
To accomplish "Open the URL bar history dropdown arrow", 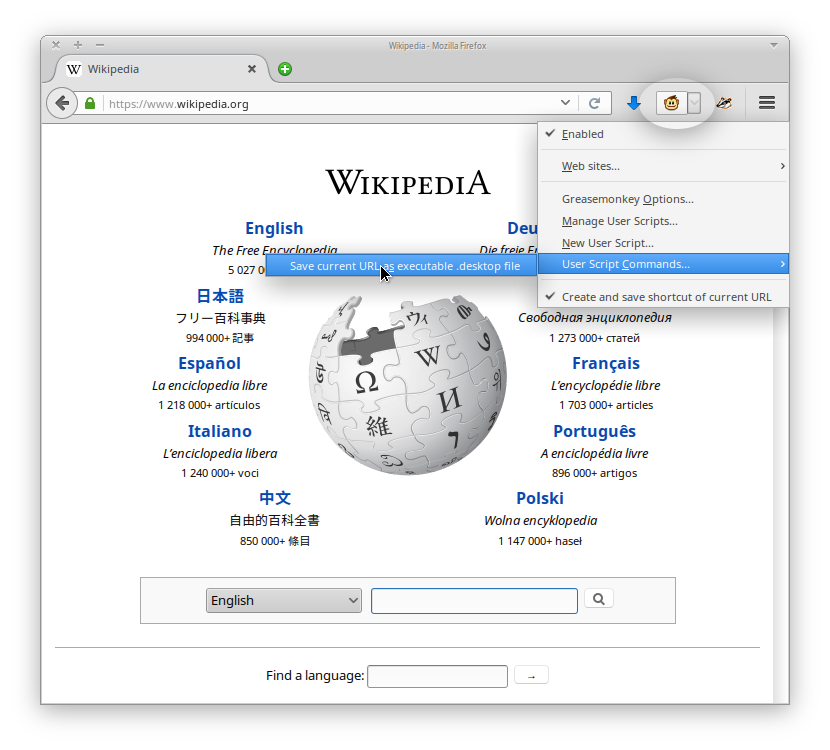I will click(565, 103).
